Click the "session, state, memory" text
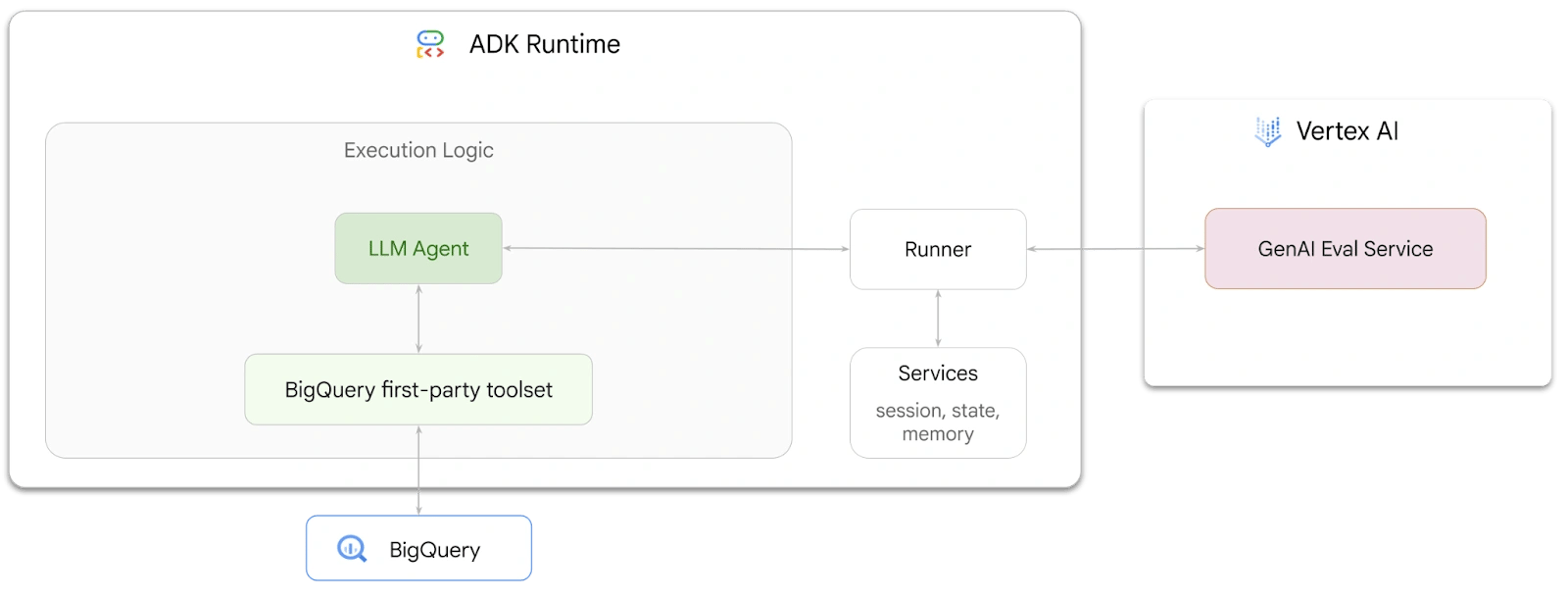 point(938,423)
